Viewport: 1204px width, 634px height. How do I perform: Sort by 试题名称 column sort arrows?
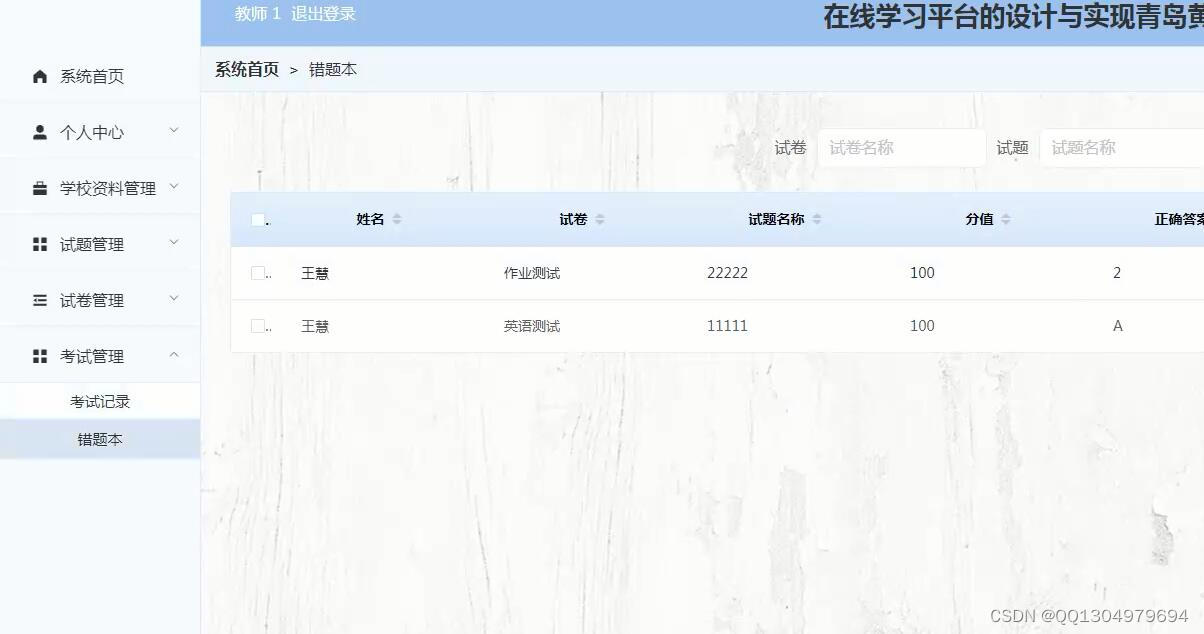[817, 220]
